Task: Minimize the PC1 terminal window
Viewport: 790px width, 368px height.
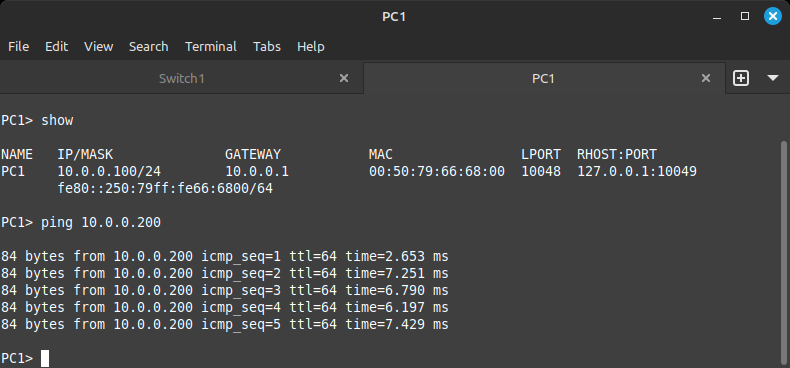Action: pyautogui.click(x=717, y=17)
